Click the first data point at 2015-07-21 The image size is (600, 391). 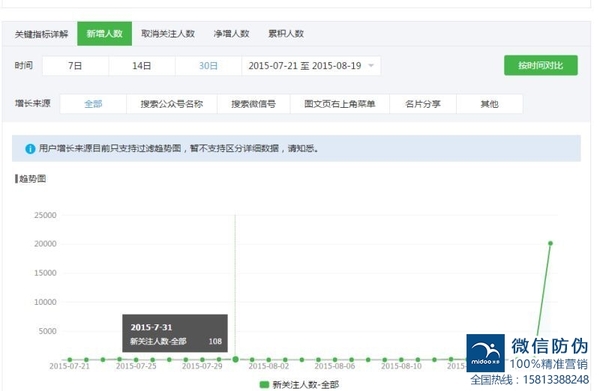(x=70, y=360)
